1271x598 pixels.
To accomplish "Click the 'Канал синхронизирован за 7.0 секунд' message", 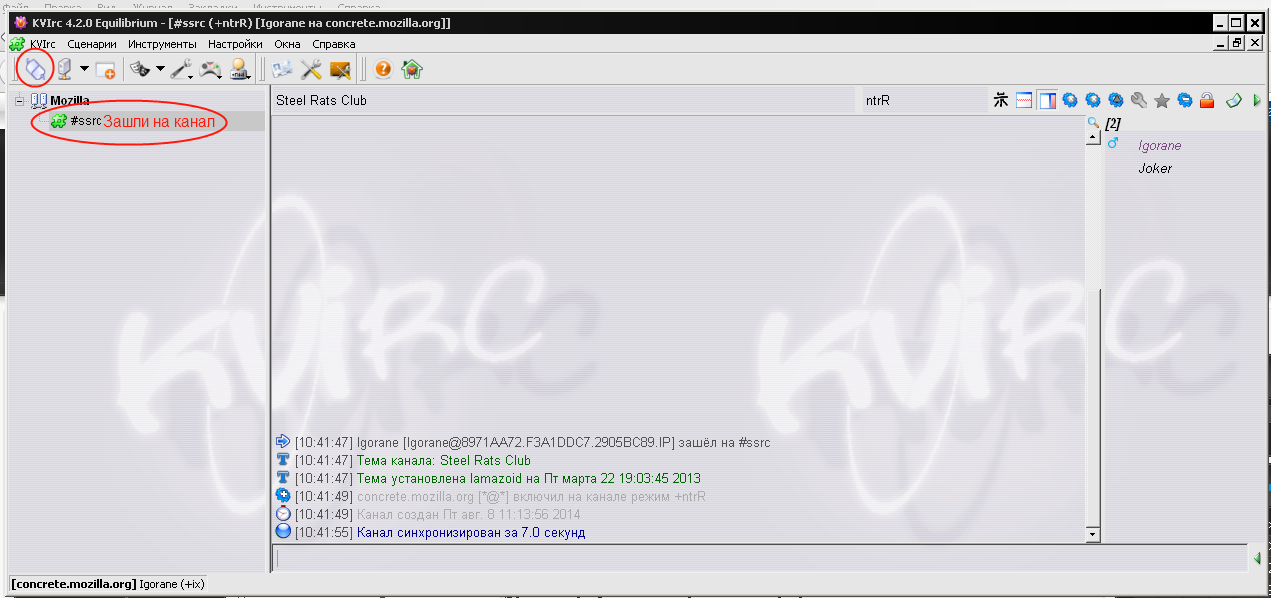I will coord(471,532).
